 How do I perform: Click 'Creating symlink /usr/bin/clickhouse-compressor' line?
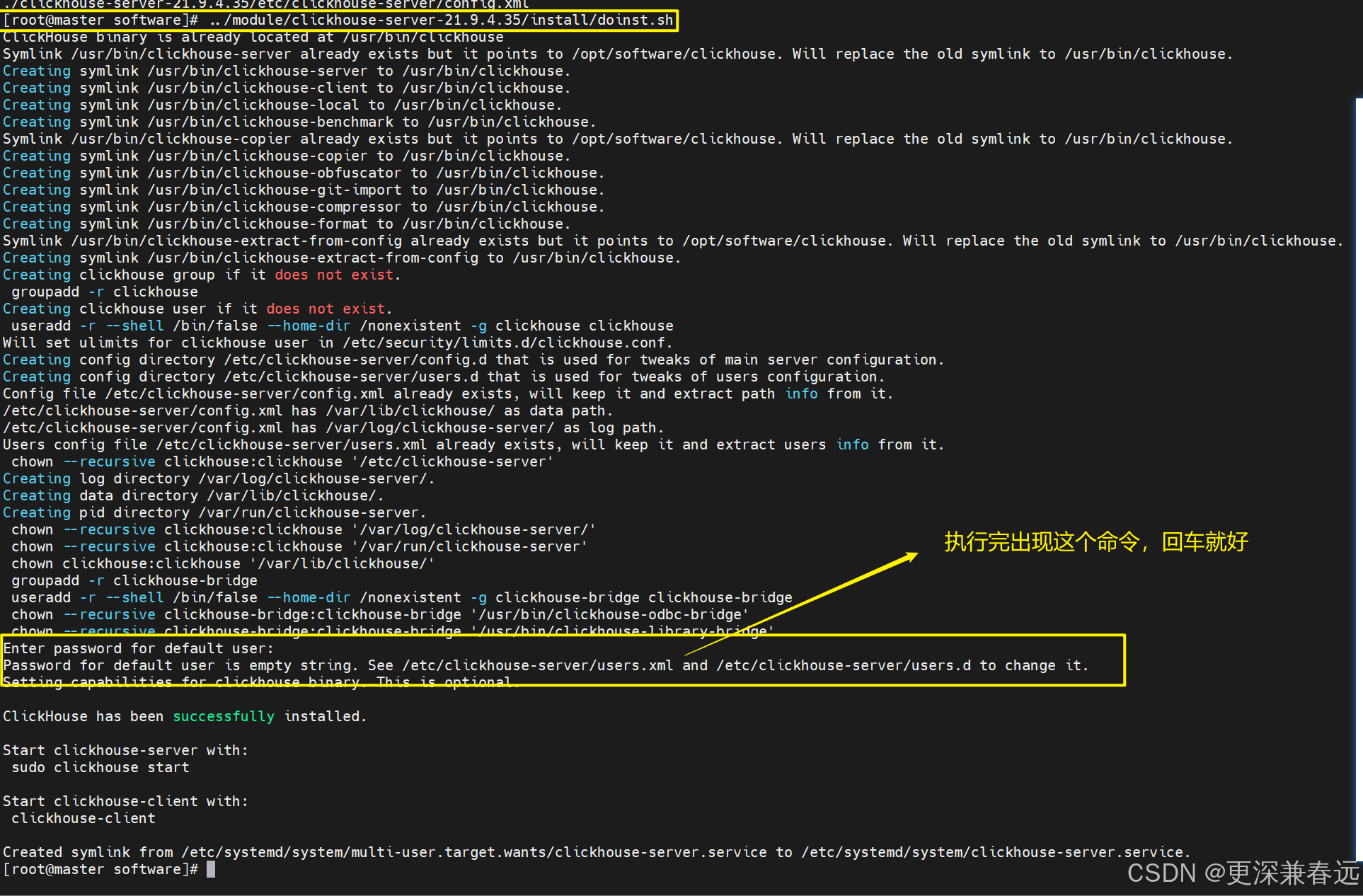click(x=304, y=207)
